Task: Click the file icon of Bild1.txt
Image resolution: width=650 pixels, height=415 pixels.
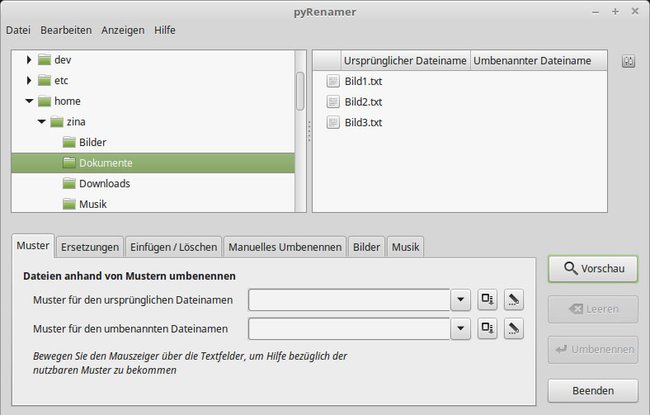Action: tap(333, 81)
